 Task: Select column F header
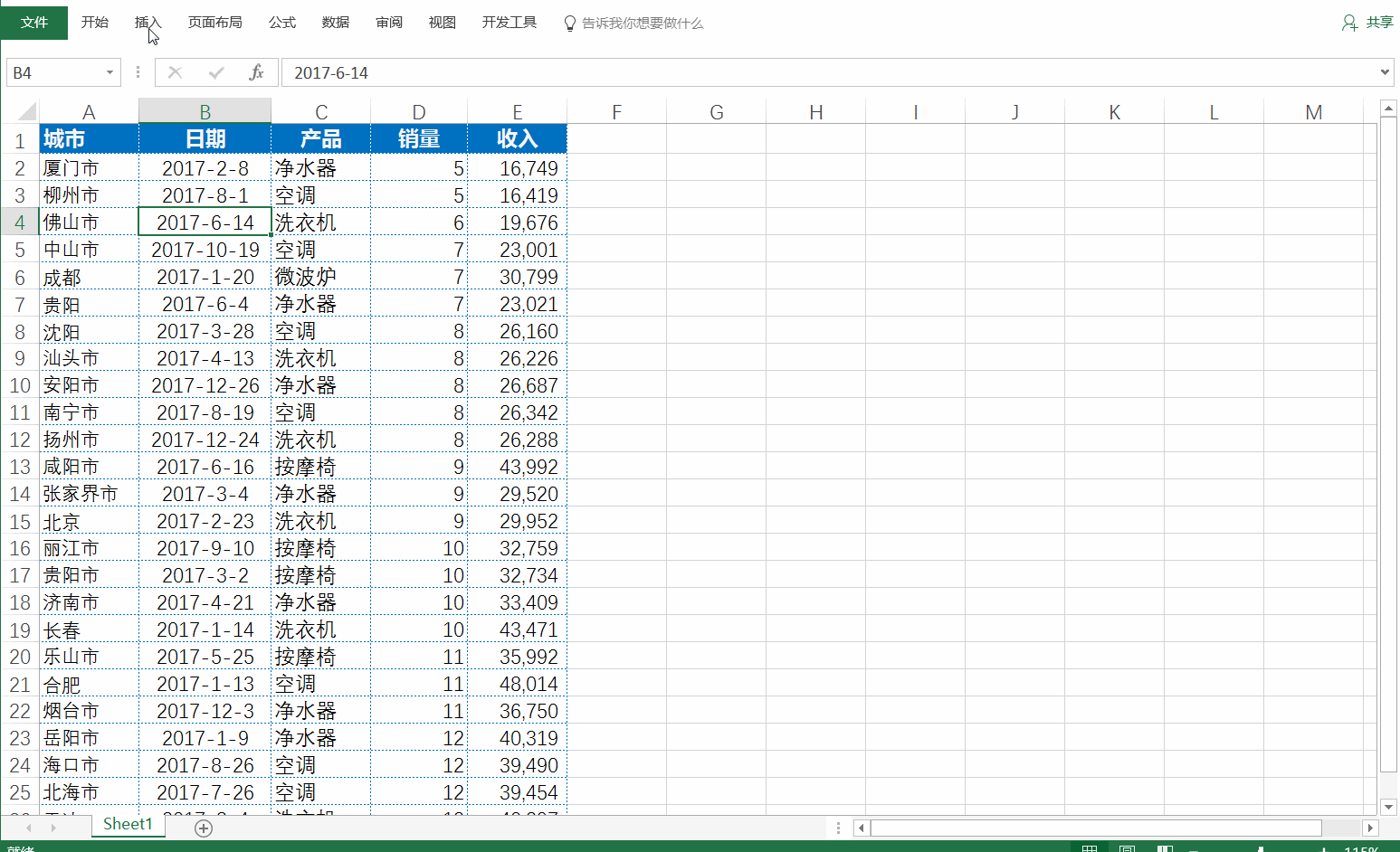[x=617, y=112]
